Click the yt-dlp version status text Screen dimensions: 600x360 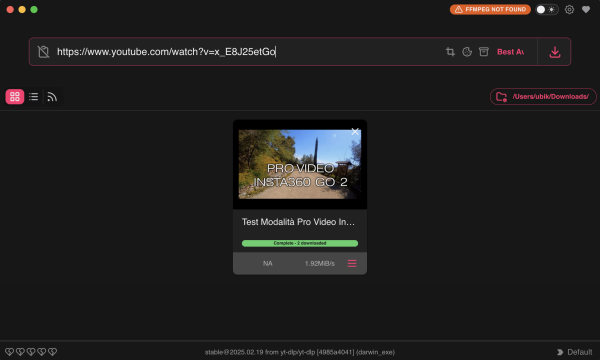(300, 352)
